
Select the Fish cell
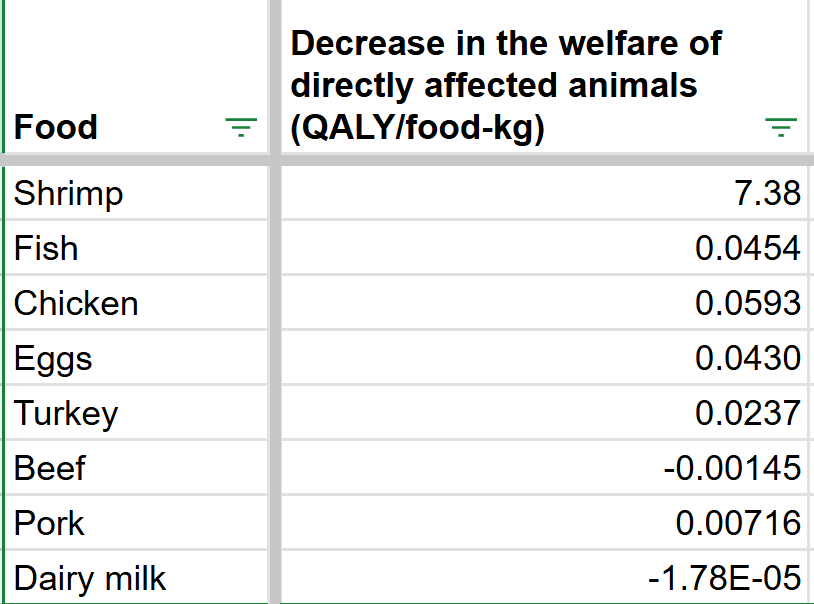pyautogui.click(x=136, y=248)
